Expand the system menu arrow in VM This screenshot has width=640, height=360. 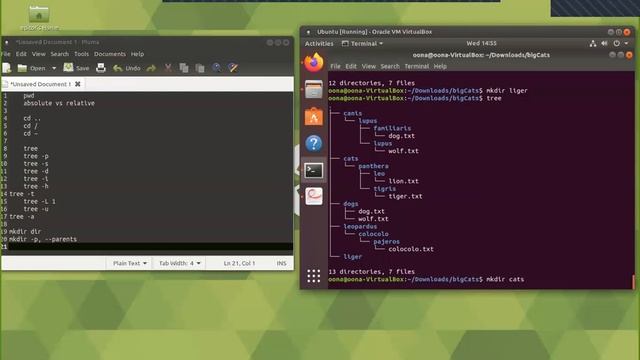[627, 43]
